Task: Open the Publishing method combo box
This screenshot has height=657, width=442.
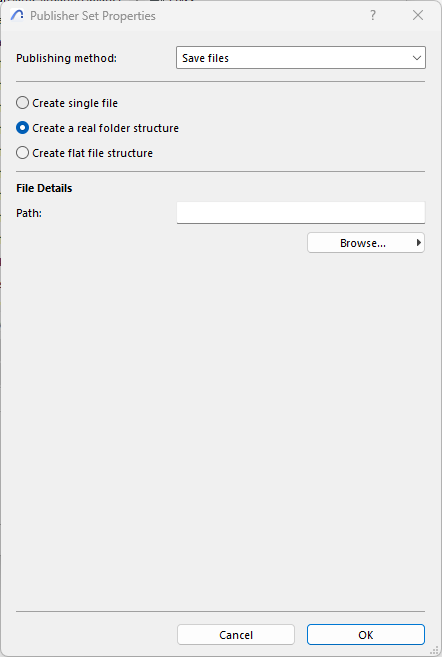Action: coord(301,58)
